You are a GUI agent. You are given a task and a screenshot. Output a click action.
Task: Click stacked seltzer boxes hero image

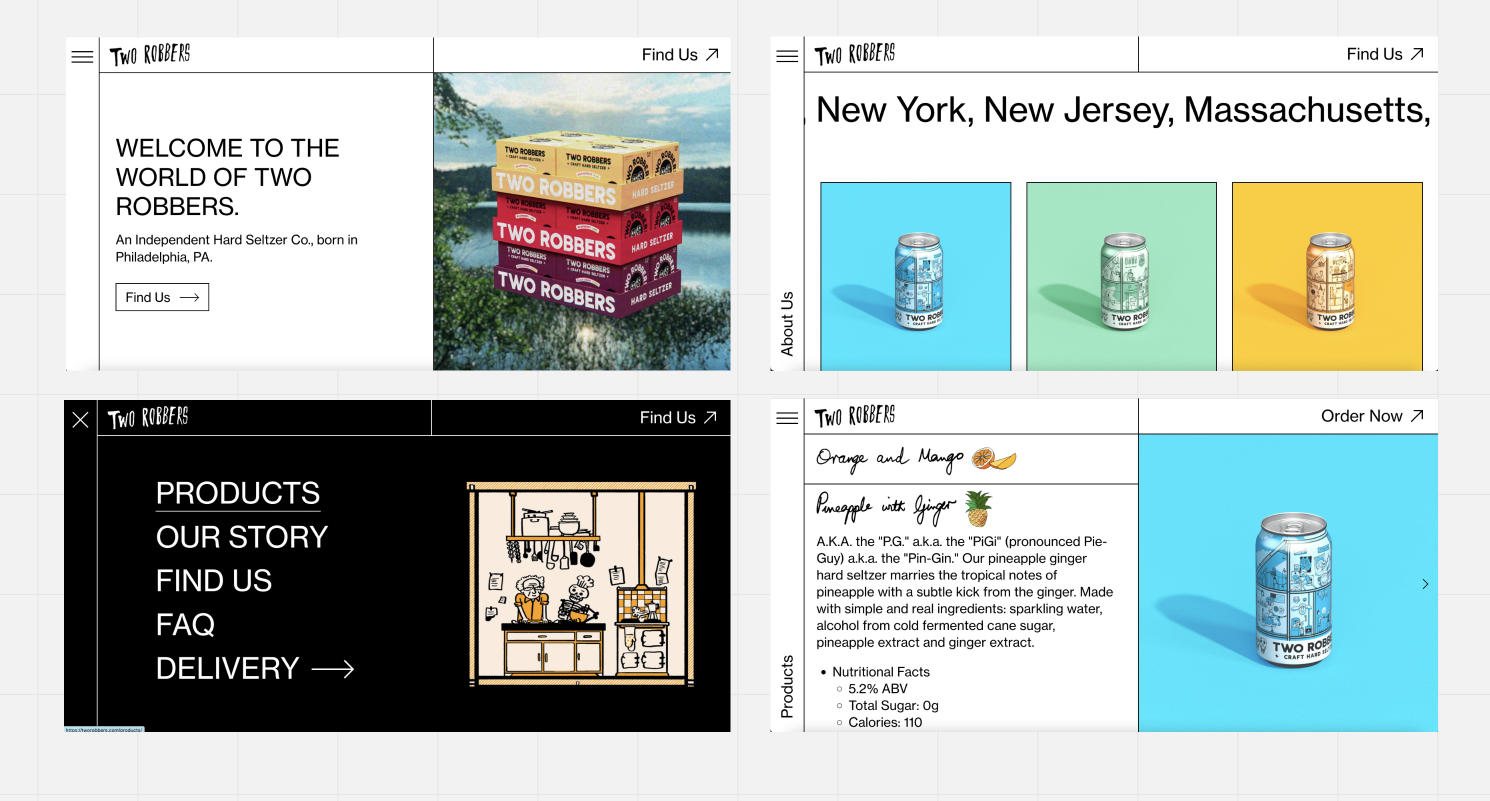(x=589, y=226)
